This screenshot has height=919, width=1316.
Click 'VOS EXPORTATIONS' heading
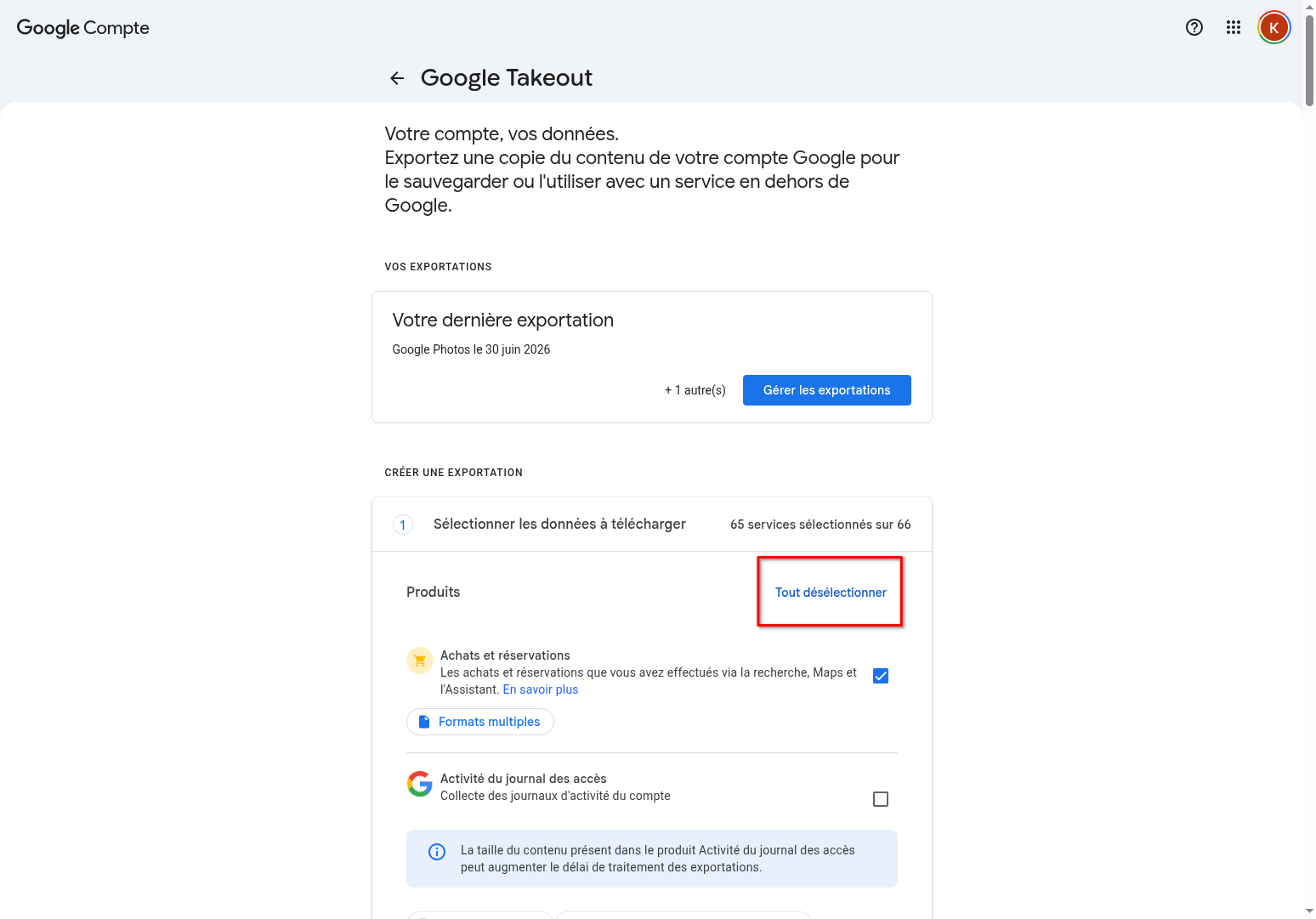[439, 267]
